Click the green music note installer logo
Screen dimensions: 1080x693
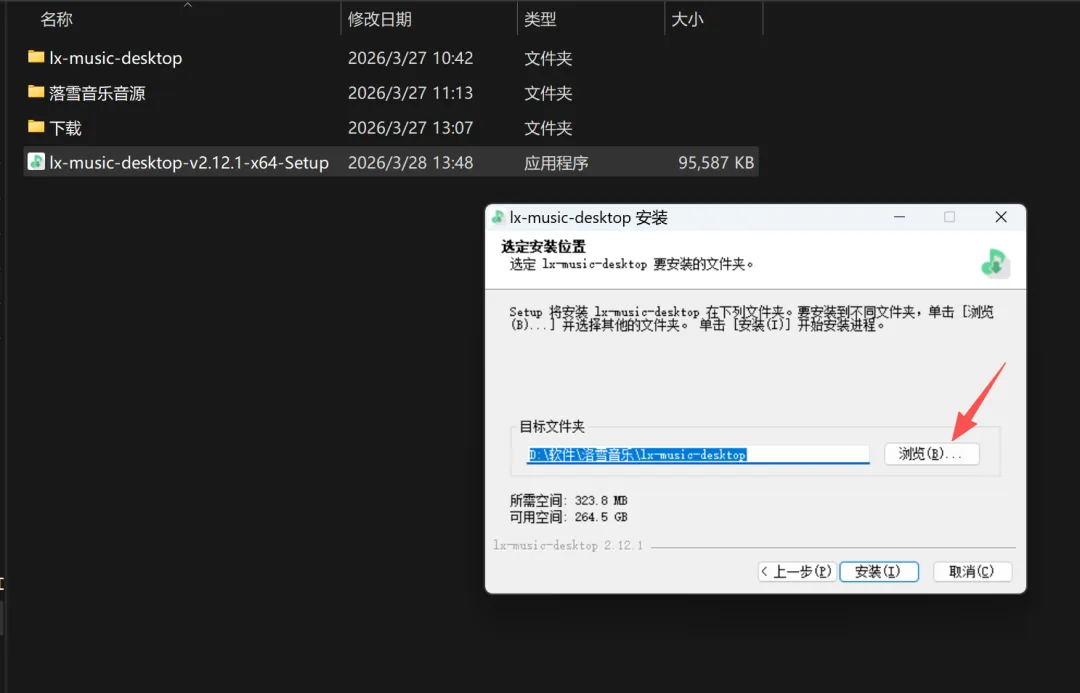[995, 262]
